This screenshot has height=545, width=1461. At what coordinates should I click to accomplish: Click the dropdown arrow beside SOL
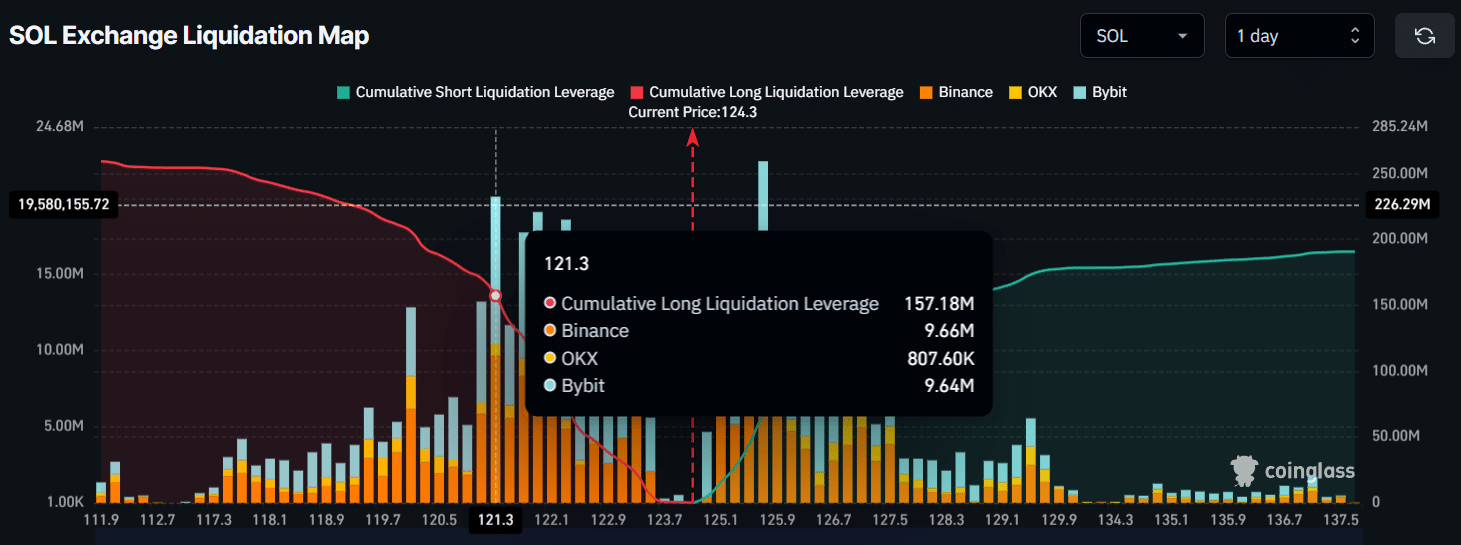pyautogui.click(x=1183, y=36)
